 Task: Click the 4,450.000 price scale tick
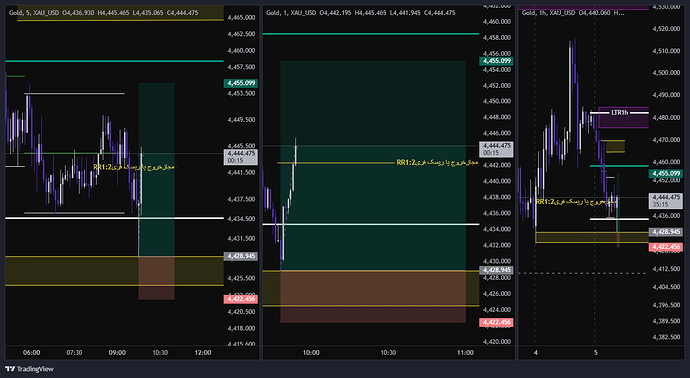coord(497,101)
